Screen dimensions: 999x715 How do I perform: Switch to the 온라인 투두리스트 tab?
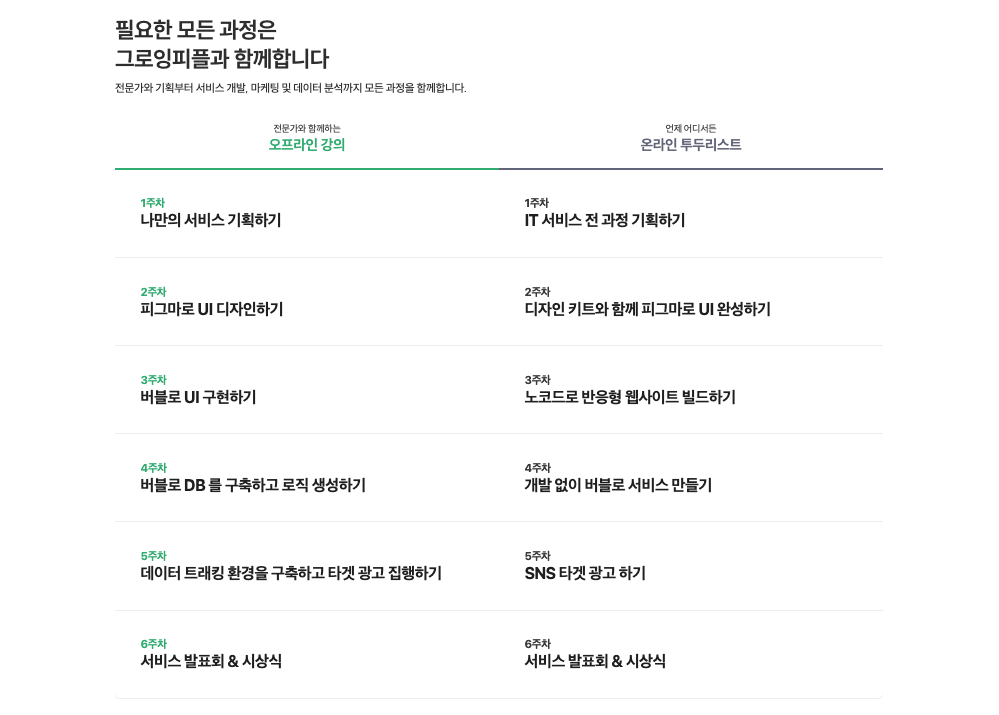tap(691, 138)
